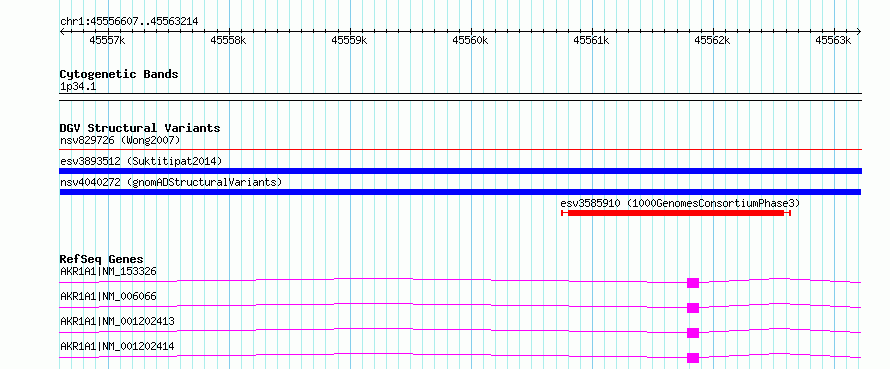Image resolution: width=890 pixels, height=369 pixels.
Task: Click the DGV Structural Variants track title
Action: point(140,128)
